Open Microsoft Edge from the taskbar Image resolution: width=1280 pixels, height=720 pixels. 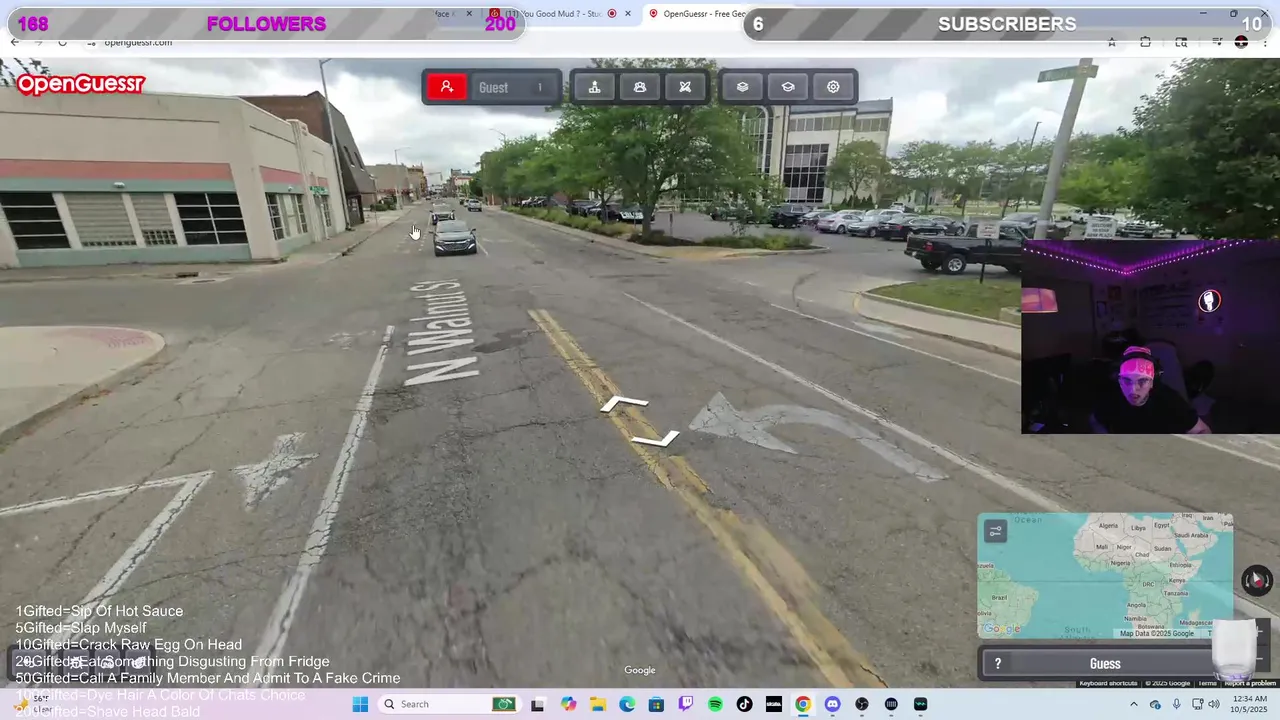click(627, 704)
